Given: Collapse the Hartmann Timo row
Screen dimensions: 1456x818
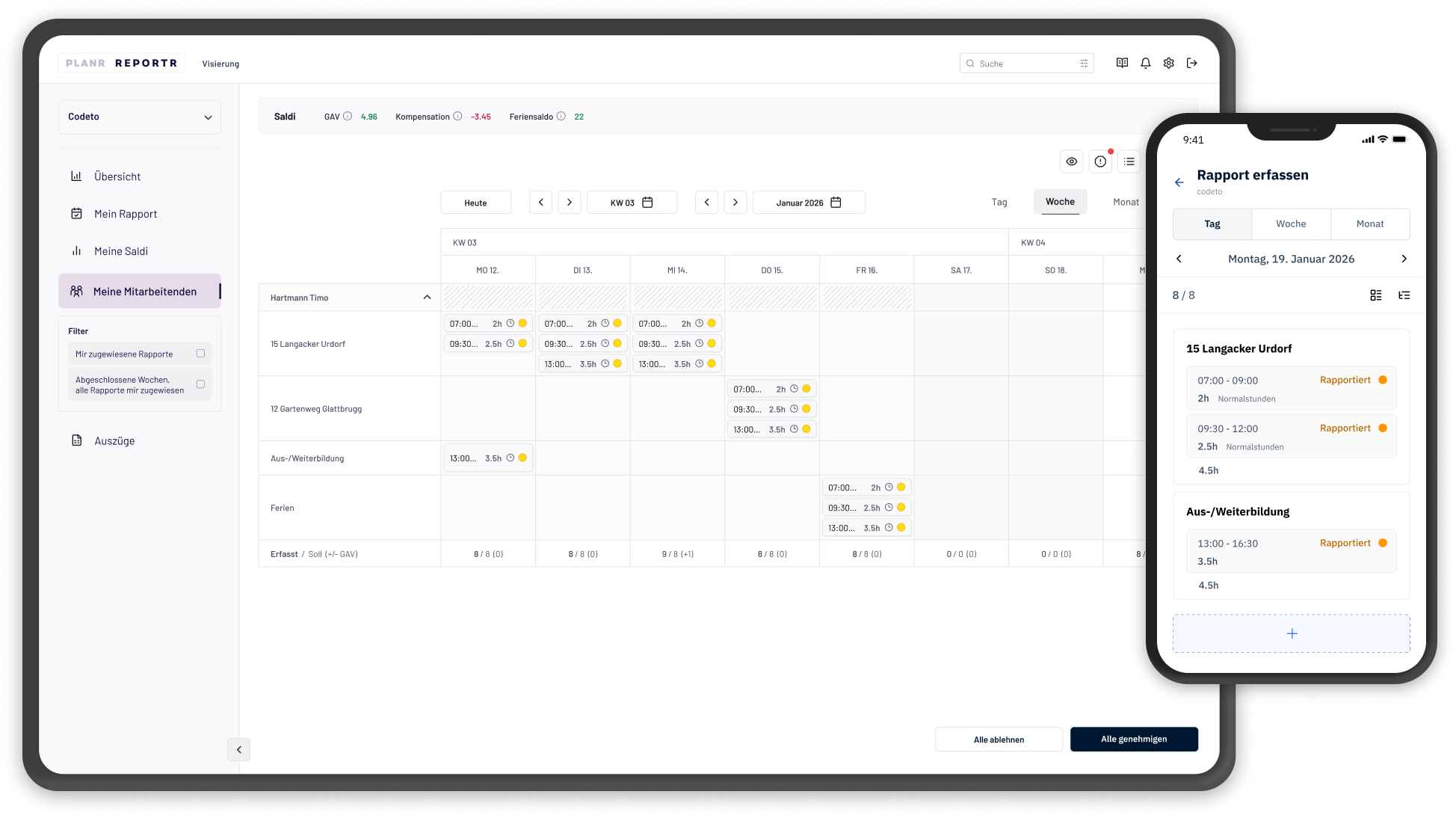Looking at the screenshot, I should (x=427, y=298).
